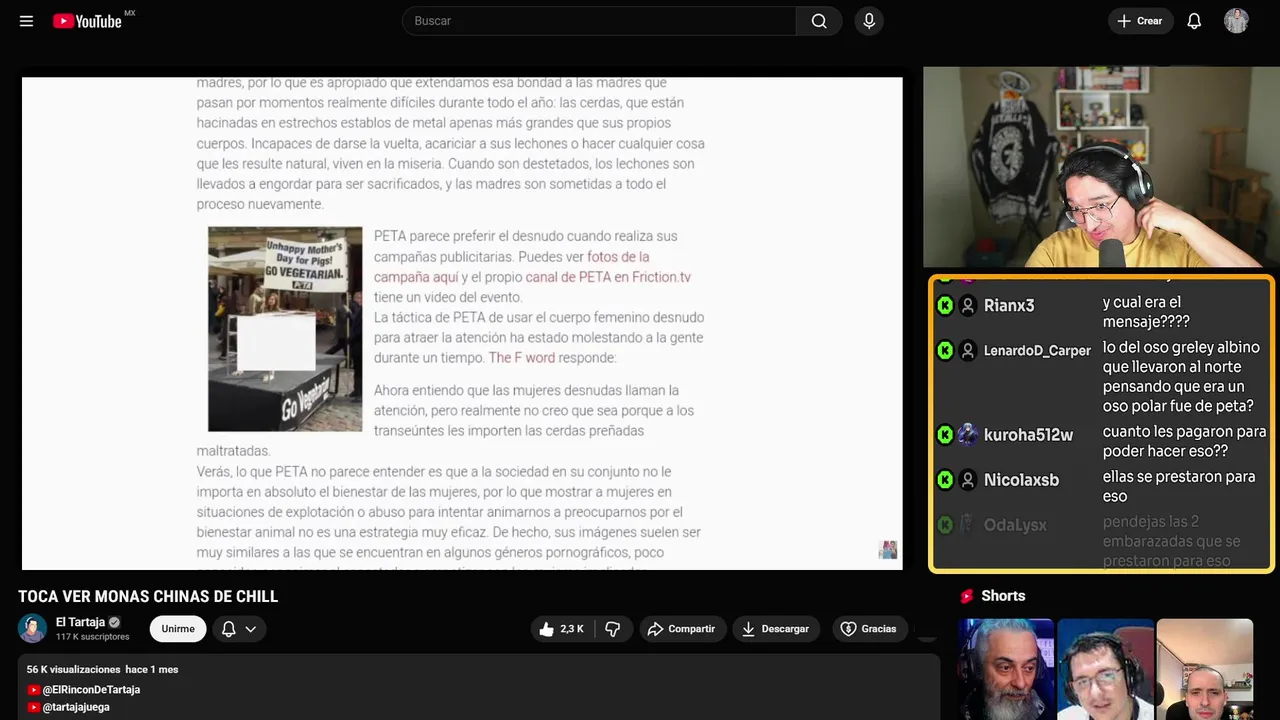Click Nicolaxsb username in chat
This screenshot has height=720, width=1280.
click(1021, 480)
